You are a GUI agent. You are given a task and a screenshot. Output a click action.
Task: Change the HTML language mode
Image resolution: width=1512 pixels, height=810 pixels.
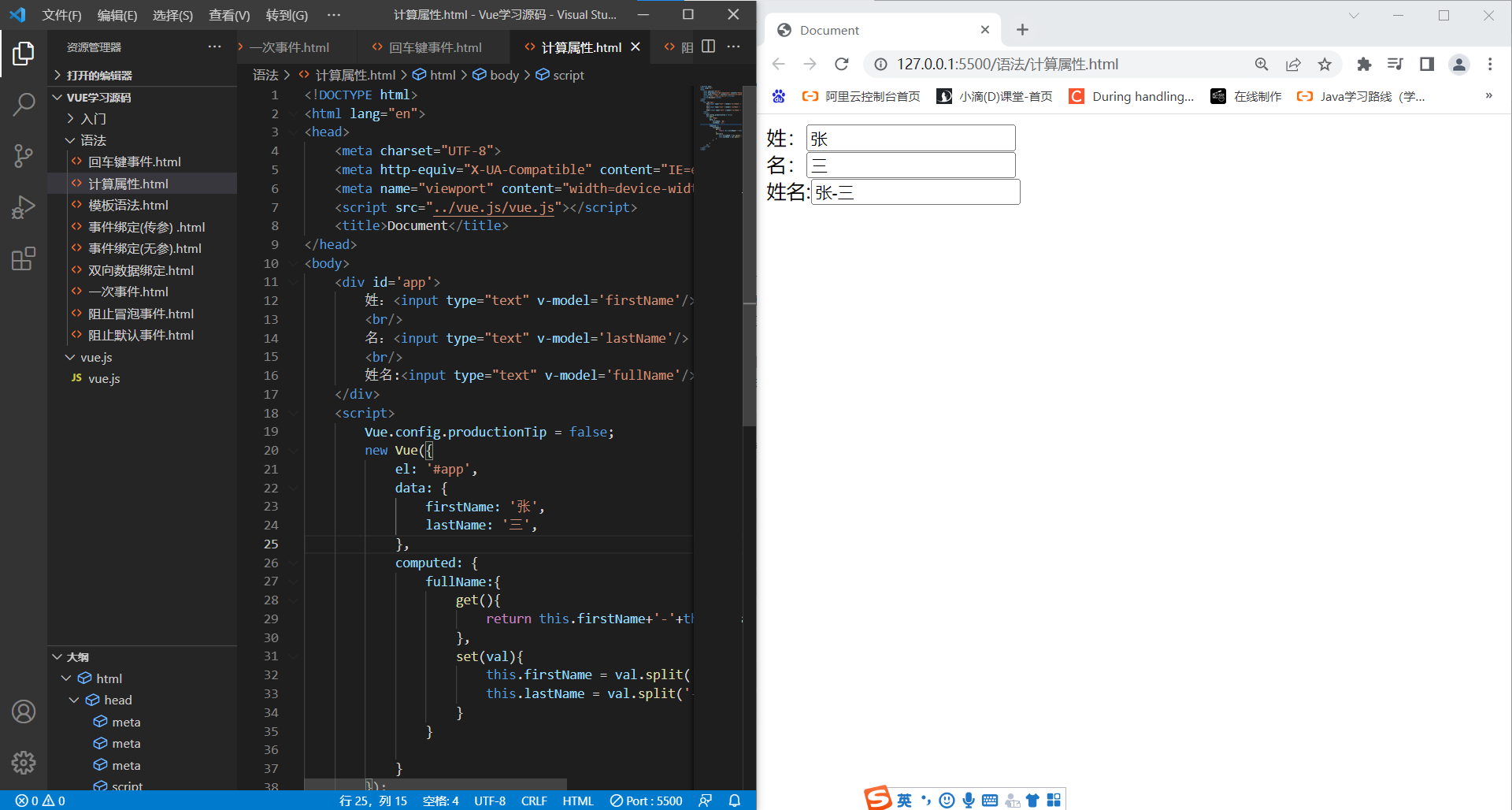pos(578,801)
